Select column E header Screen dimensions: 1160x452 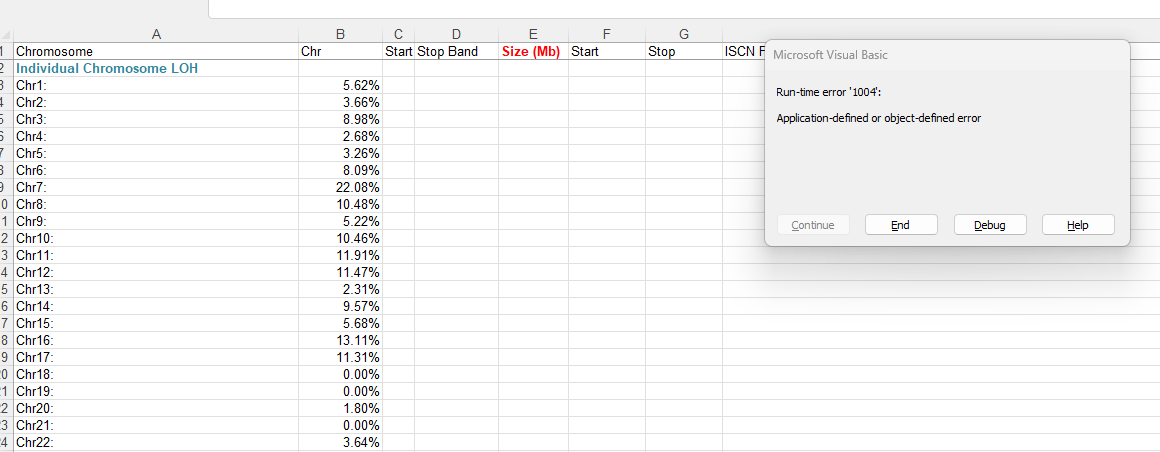click(x=533, y=34)
